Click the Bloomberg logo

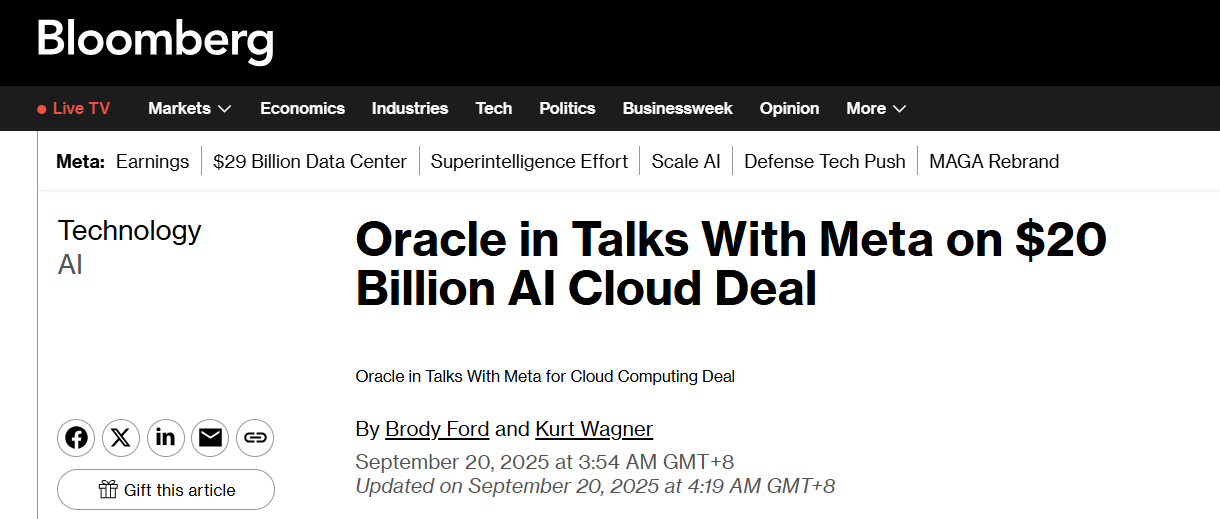pyautogui.click(x=155, y=41)
